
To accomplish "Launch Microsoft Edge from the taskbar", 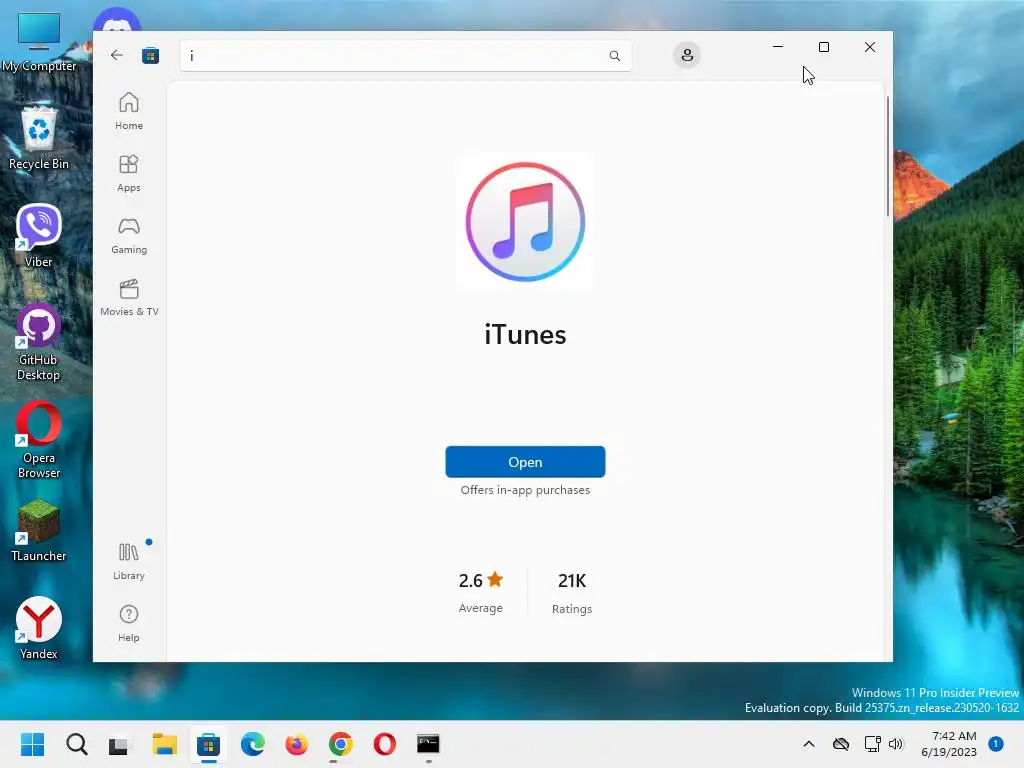I will click(253, 744).
